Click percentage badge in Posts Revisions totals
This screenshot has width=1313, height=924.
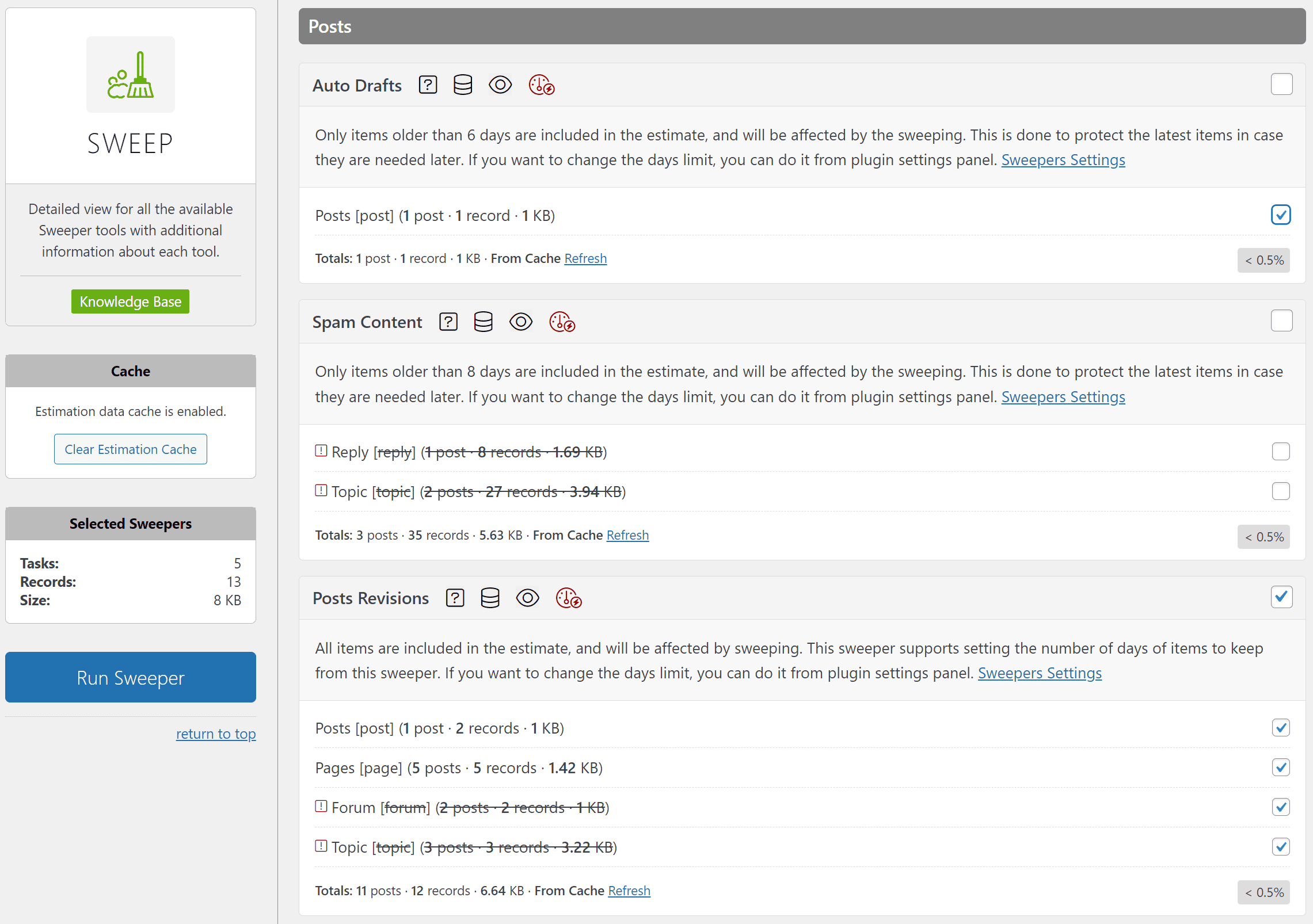click(1264, 893)
